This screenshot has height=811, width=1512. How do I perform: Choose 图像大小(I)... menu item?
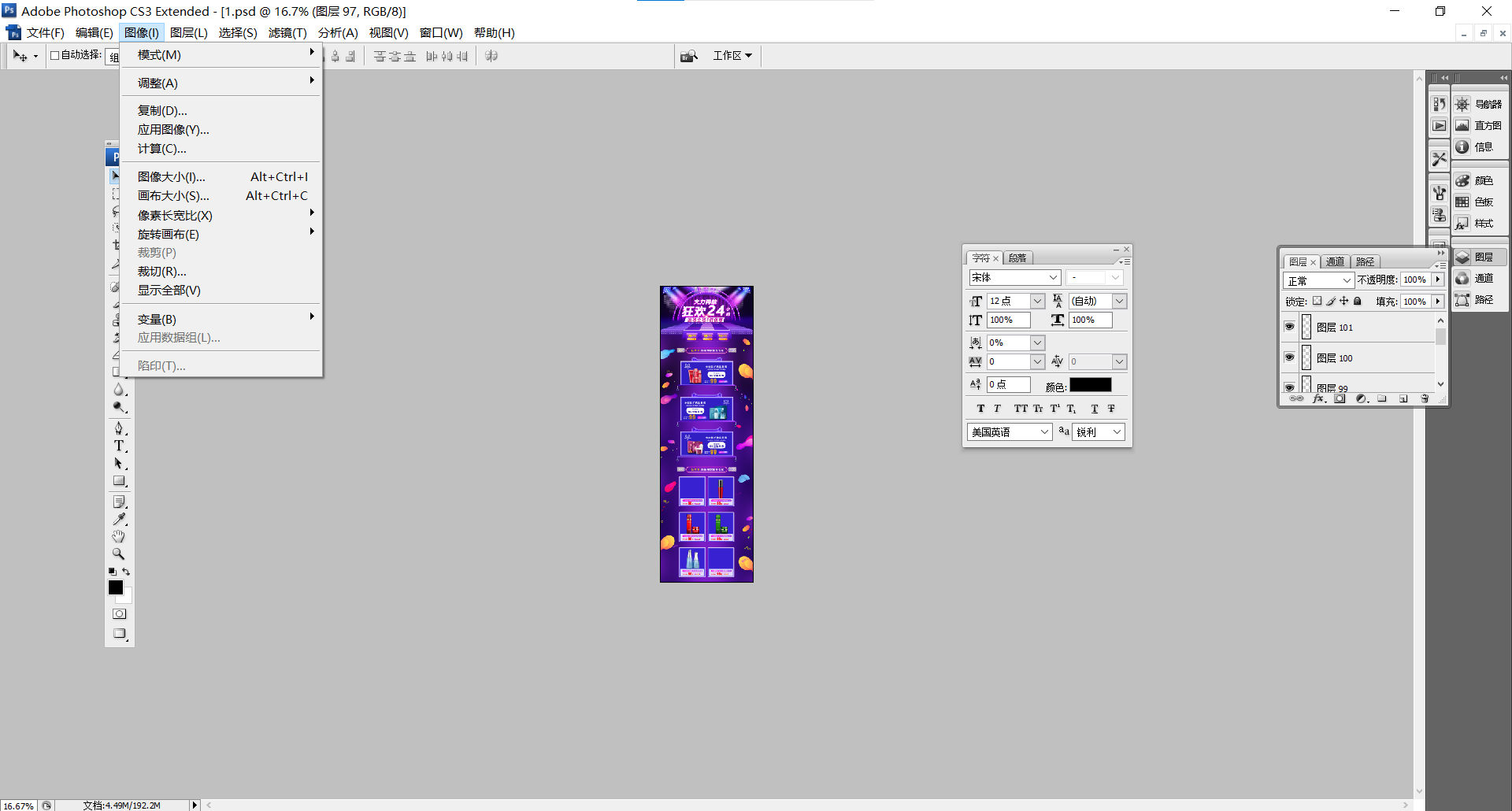tap(221, 176)
